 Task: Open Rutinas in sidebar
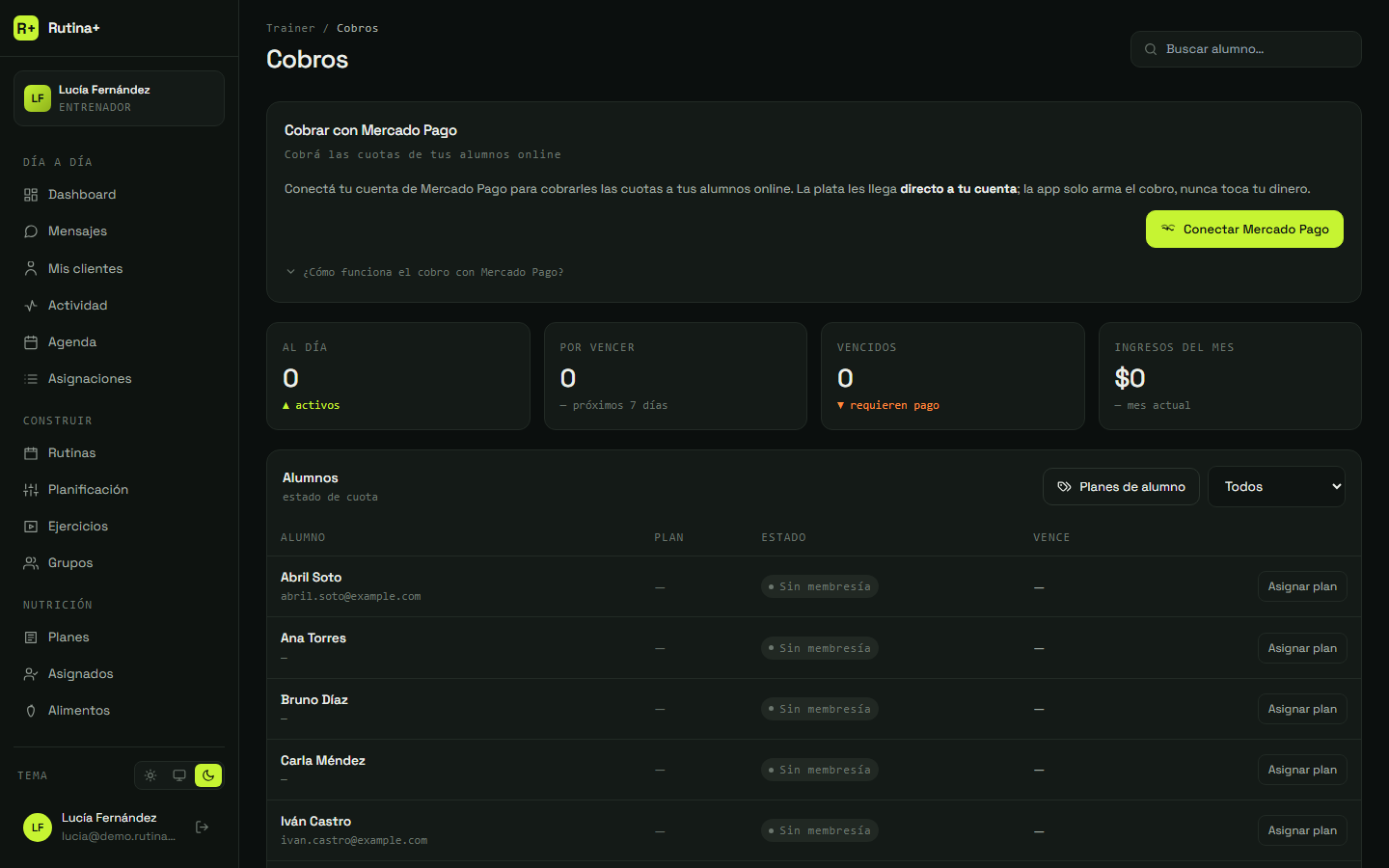119,453
